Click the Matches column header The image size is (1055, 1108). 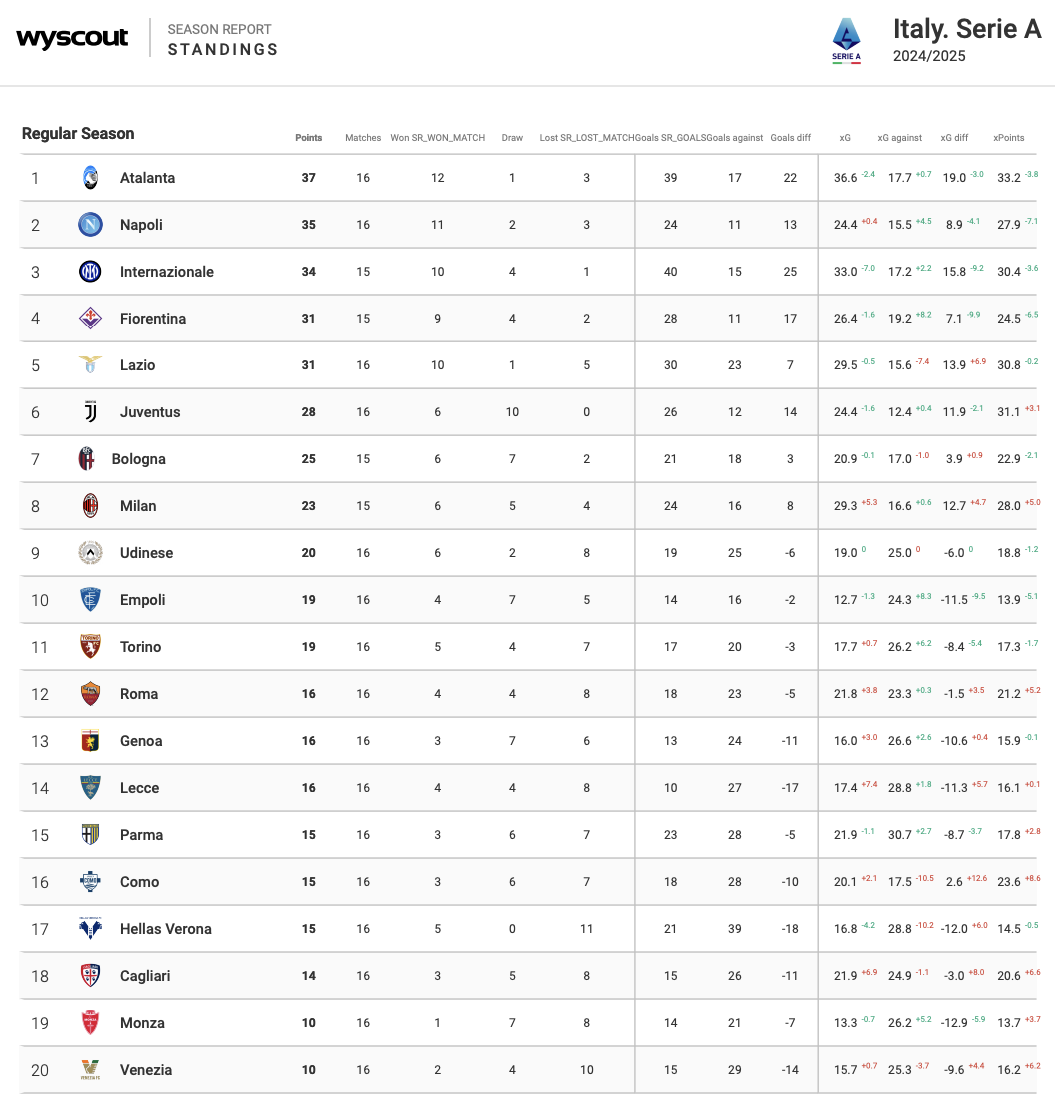(363, 138)
